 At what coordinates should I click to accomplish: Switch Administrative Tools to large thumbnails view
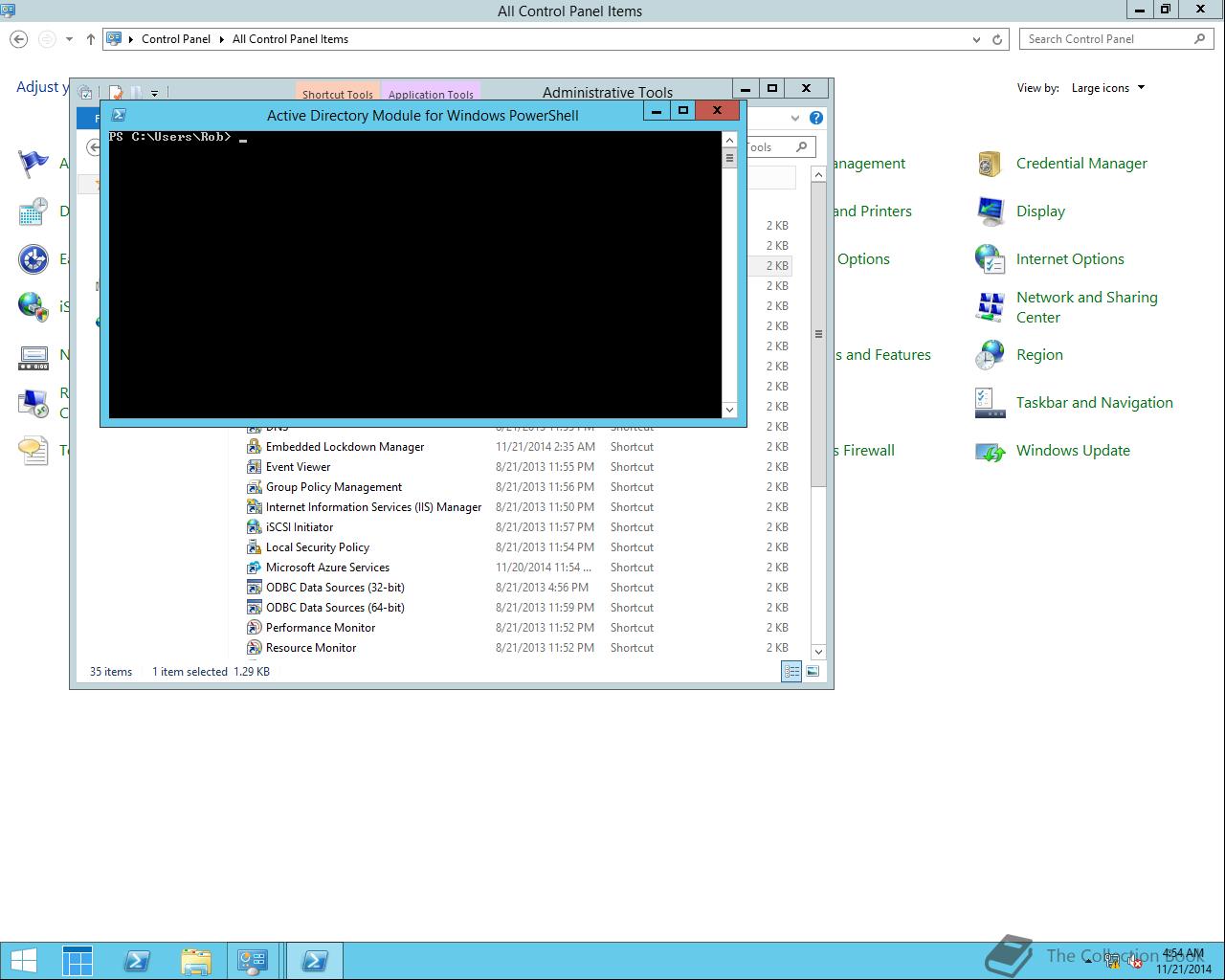pos(813,672)
